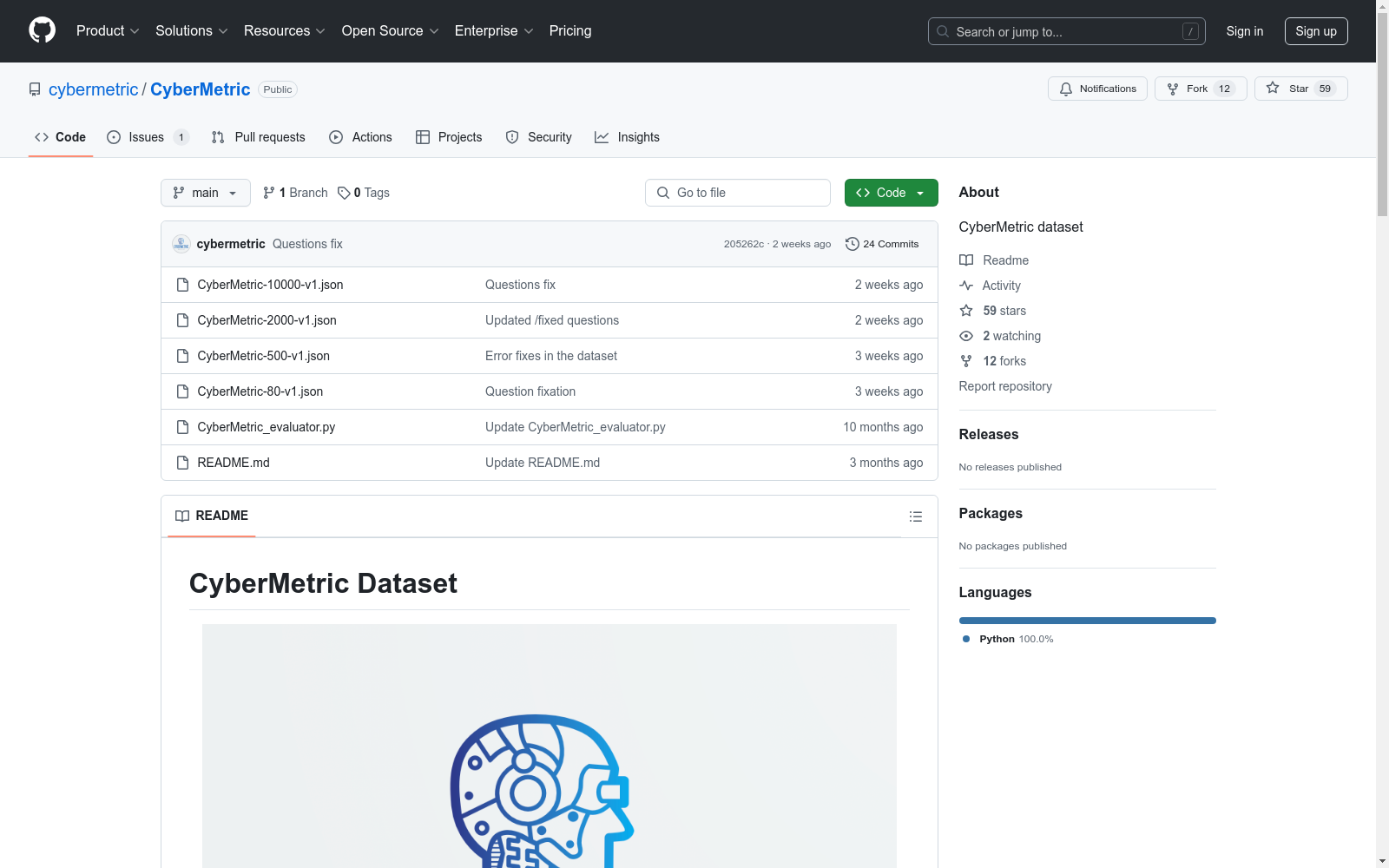Viewport: 1389px width, 868px height.
Task: Switch to the Issues tab
Action: pyautogui.click(x=148, y=137)
